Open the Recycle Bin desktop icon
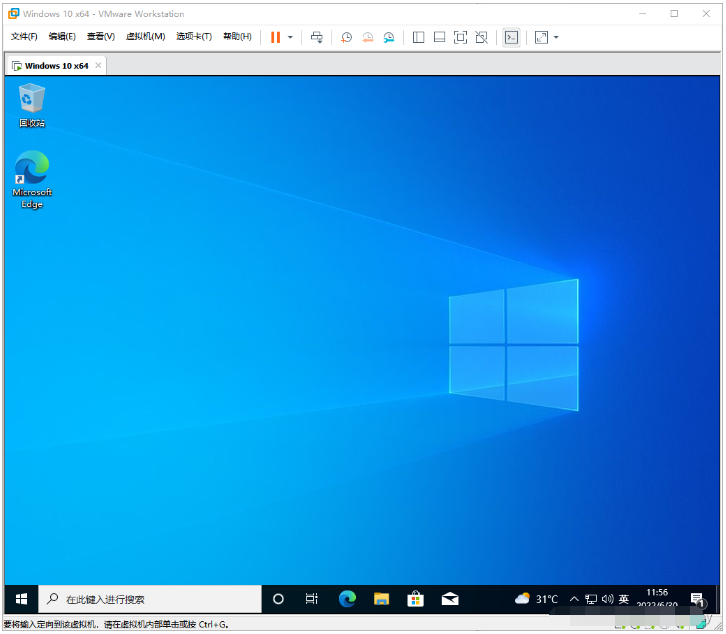 pos(32,104)
